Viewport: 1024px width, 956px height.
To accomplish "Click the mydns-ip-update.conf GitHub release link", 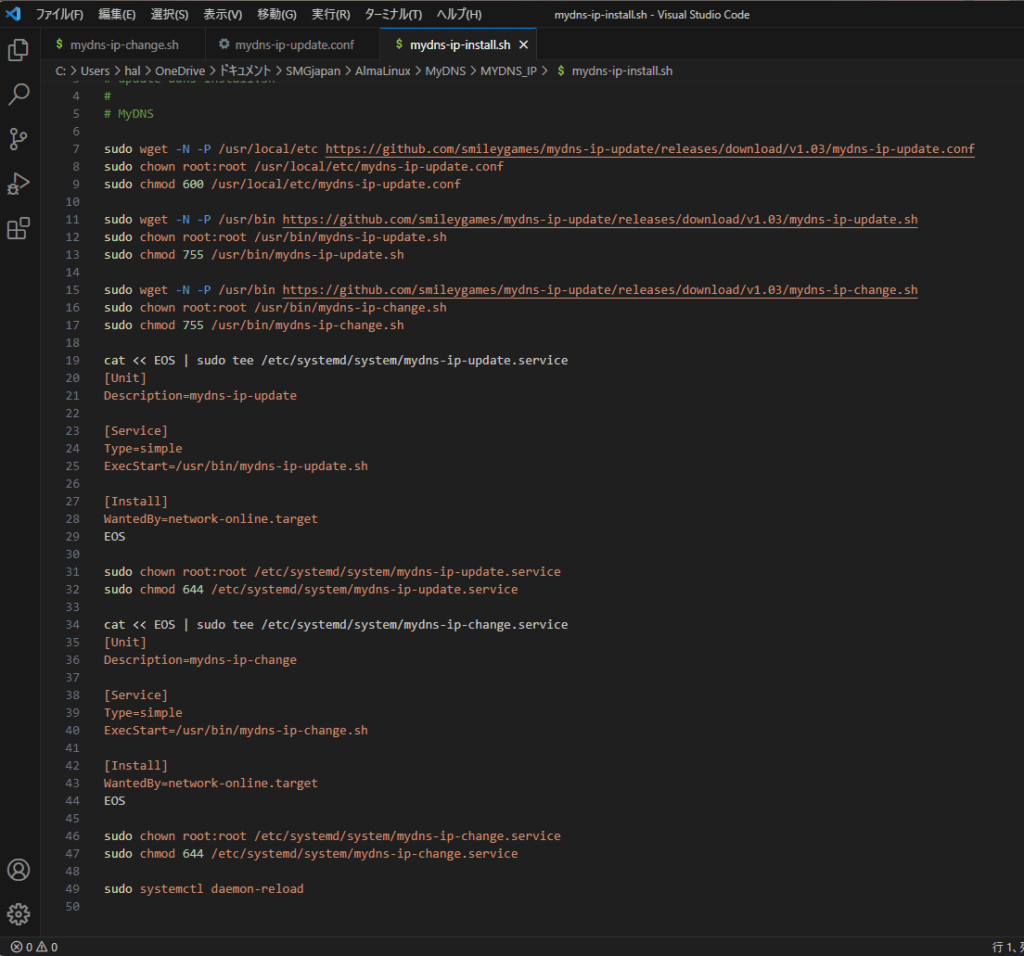I will [x=650, y=148].
